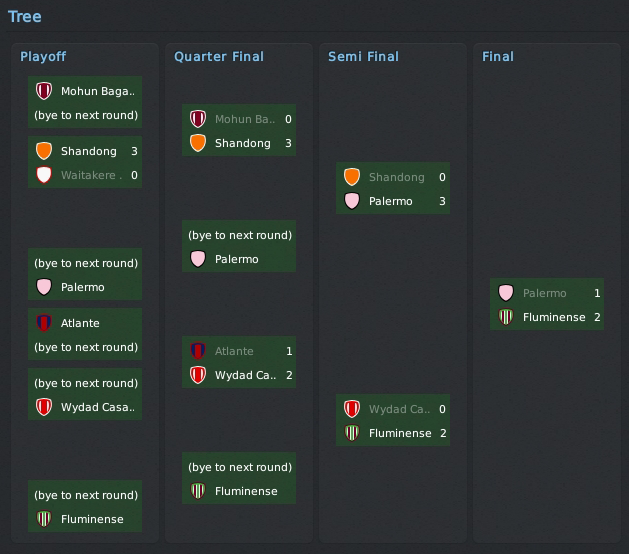629x554 pixels.
Task: Click the Tree panel title
Action: [25, 16]
